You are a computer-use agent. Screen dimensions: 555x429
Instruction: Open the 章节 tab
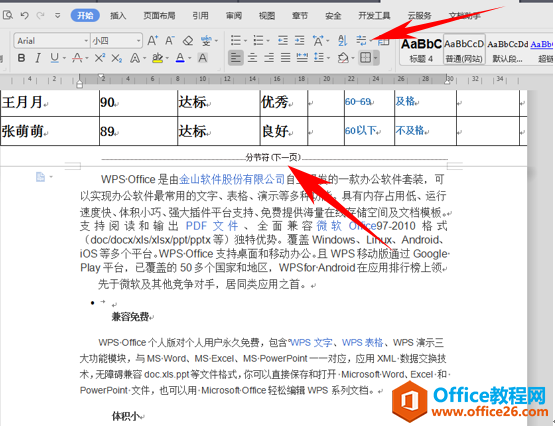click(300, 16)
